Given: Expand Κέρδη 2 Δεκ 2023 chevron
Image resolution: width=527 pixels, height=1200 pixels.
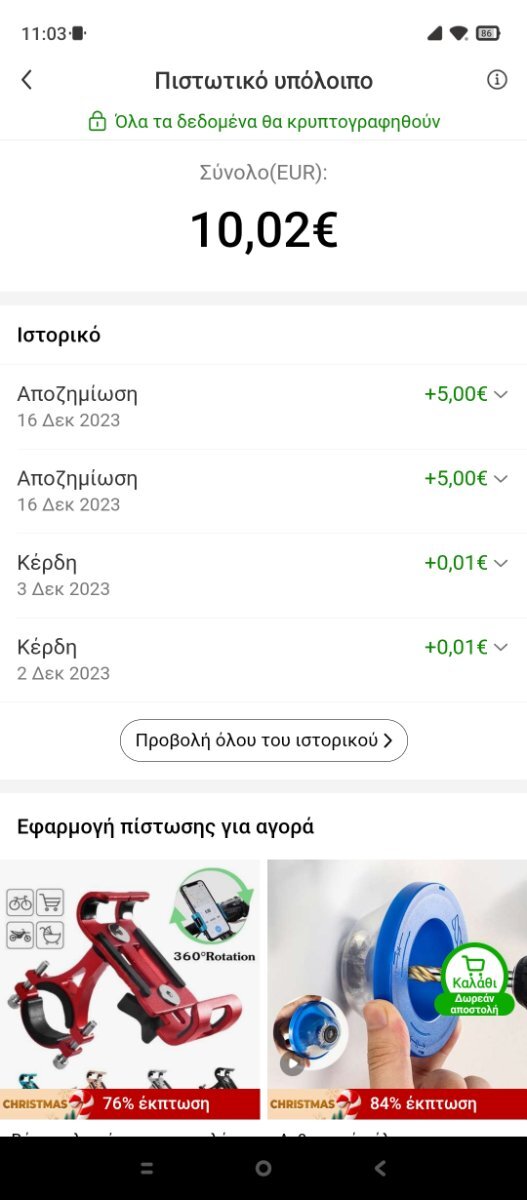Looking at the screenshot, I should [501, 647].
